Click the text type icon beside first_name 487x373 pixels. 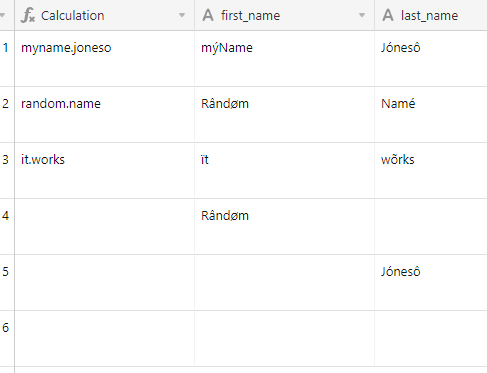tap(208, 15)
